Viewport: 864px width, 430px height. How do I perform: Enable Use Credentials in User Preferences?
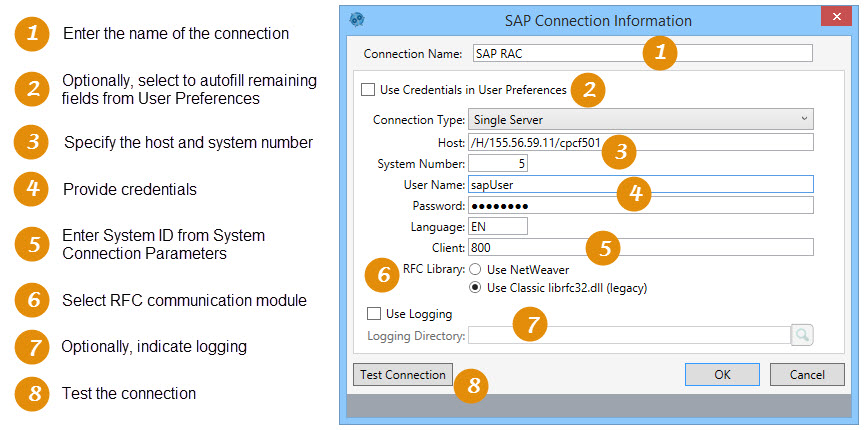click(x=368, y=89)
